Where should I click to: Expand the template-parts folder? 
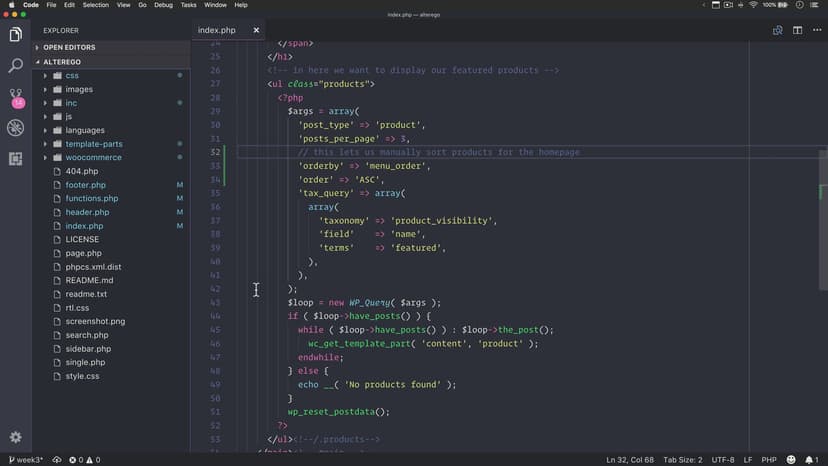[93, 144]
